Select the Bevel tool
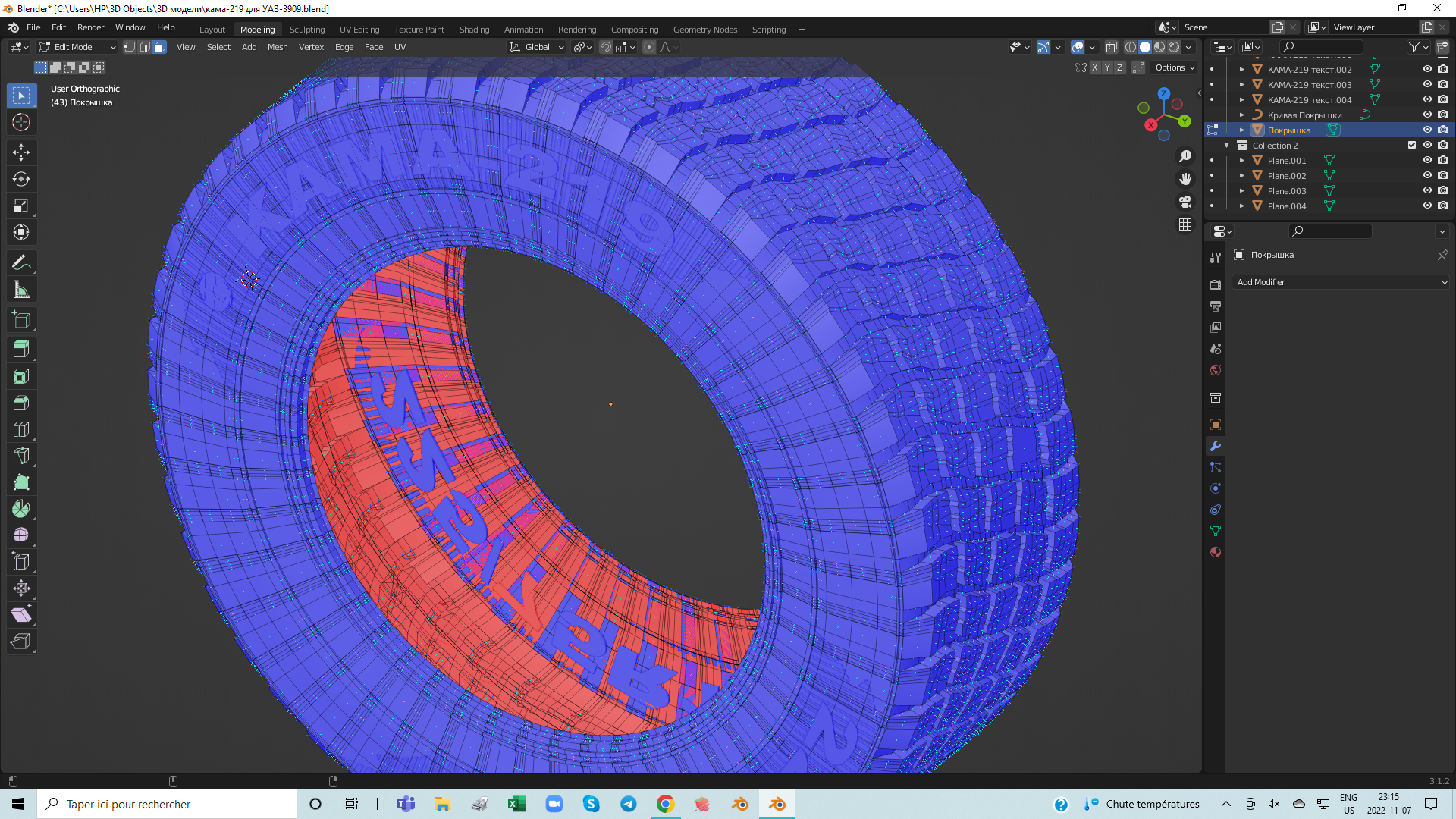1456x819 pixels. [21, 403]
